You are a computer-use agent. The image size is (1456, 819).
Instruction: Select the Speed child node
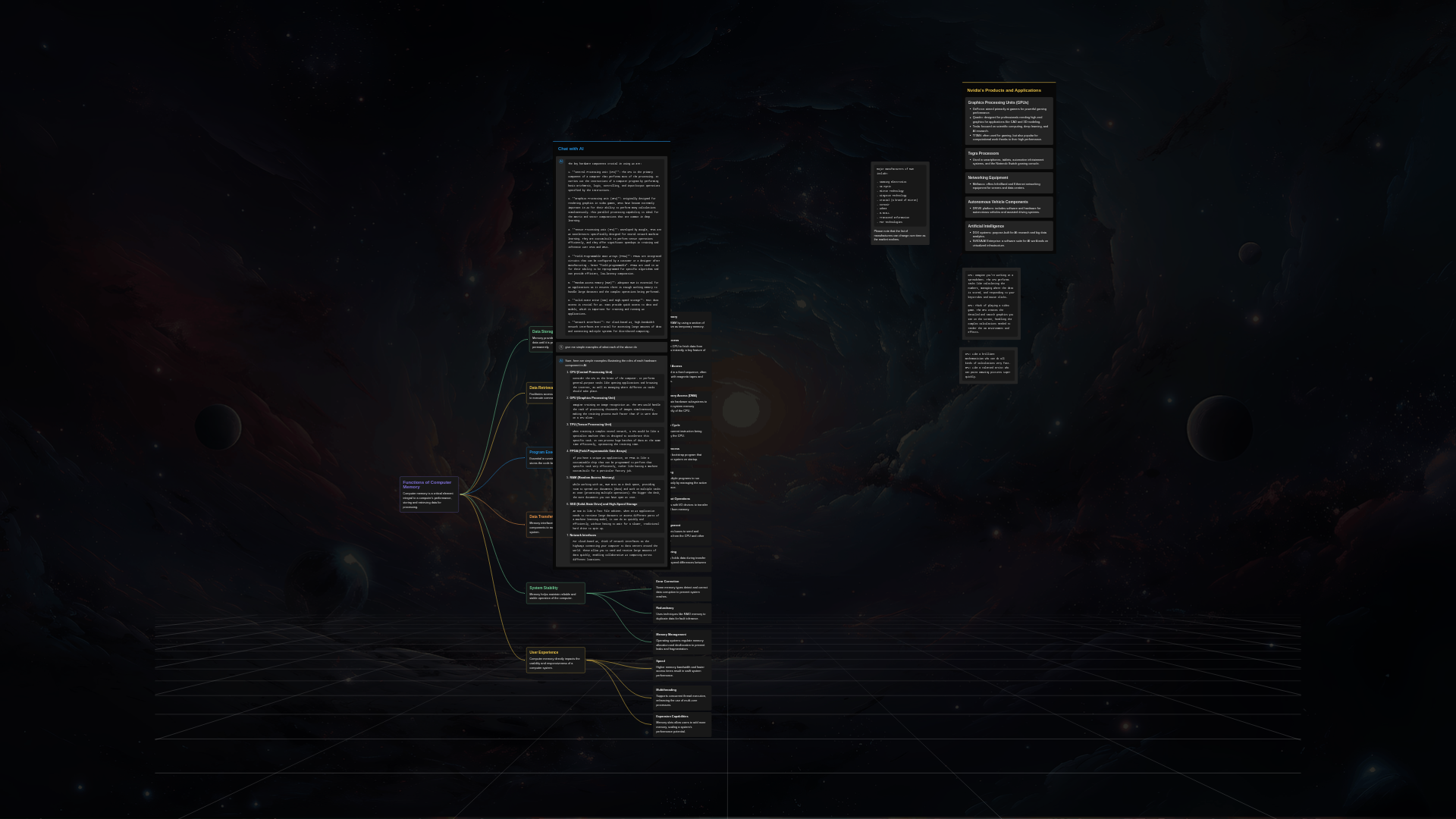[x=682, y=668]
